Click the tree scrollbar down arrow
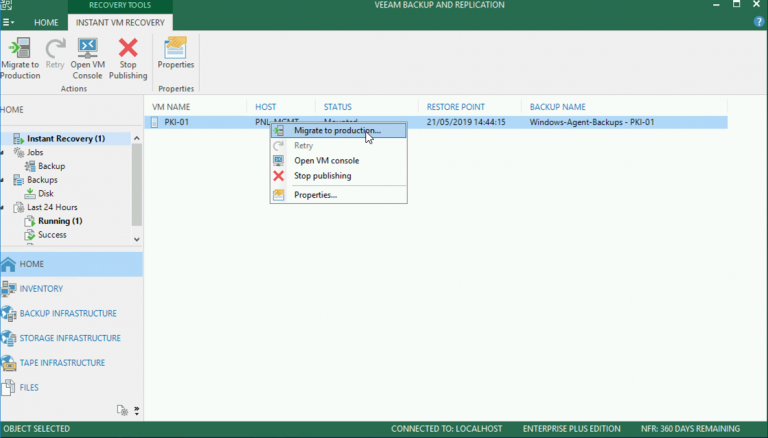 [137, 239]
